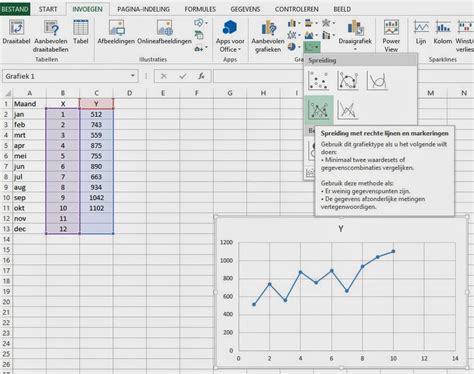Insert a Tabel
The width and height of the screenshot is (474, 374).
(x=81, y=32)
